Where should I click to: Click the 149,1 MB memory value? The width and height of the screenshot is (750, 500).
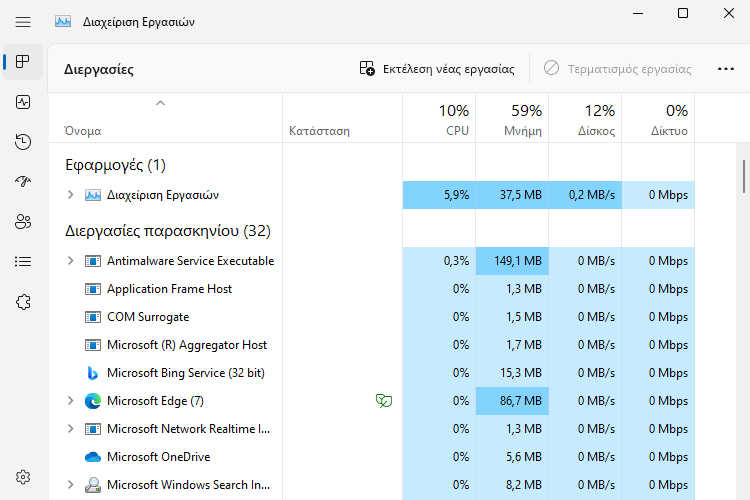click(x=518, y=261)
